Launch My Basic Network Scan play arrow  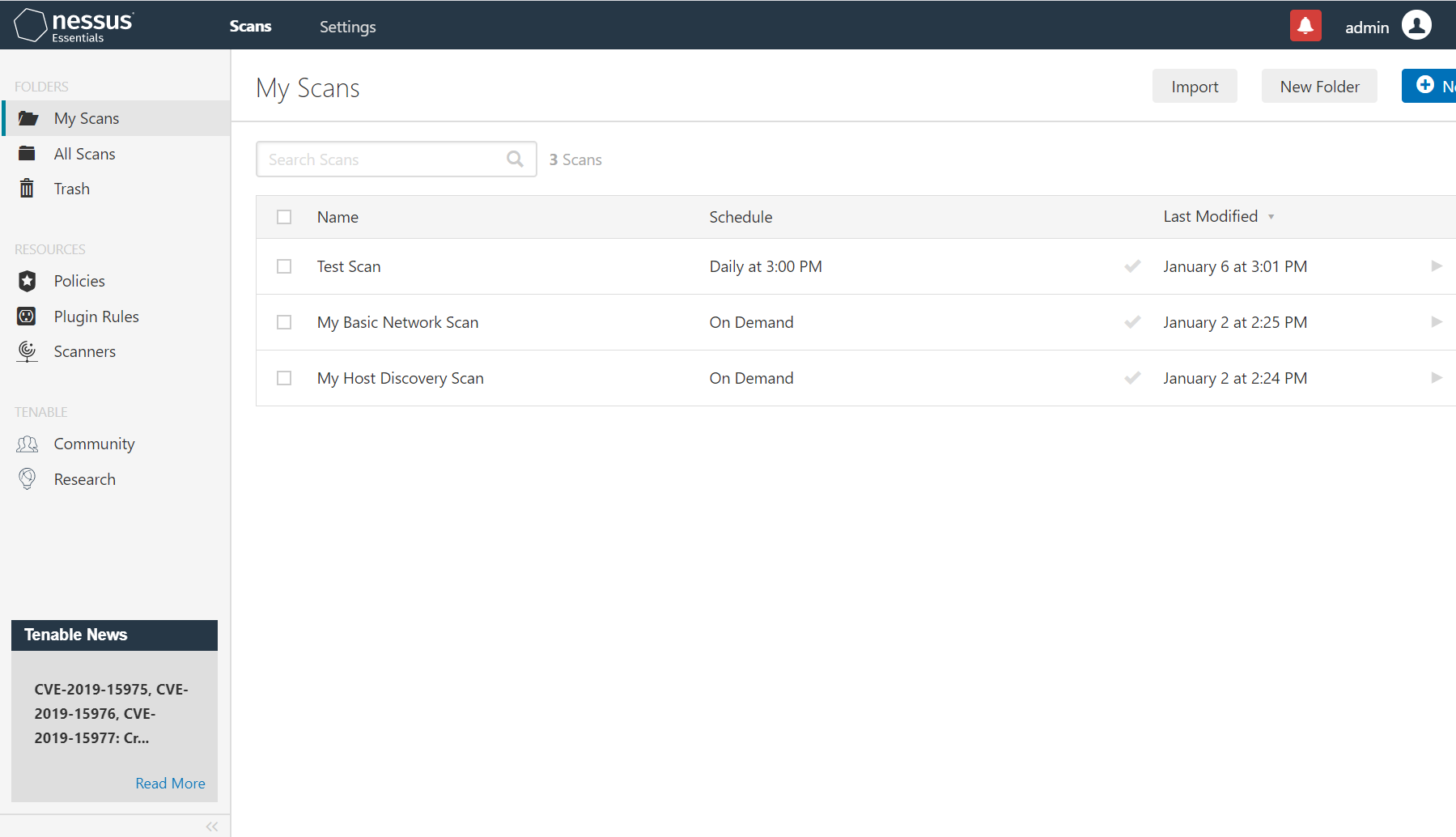[x=1437, y=322]
